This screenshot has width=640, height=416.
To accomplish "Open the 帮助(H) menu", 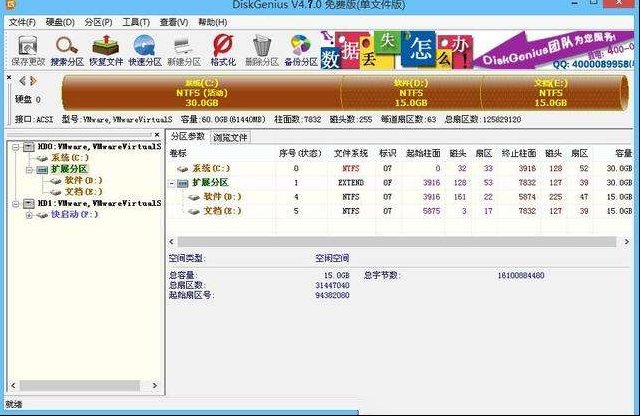I will [212, 22].
